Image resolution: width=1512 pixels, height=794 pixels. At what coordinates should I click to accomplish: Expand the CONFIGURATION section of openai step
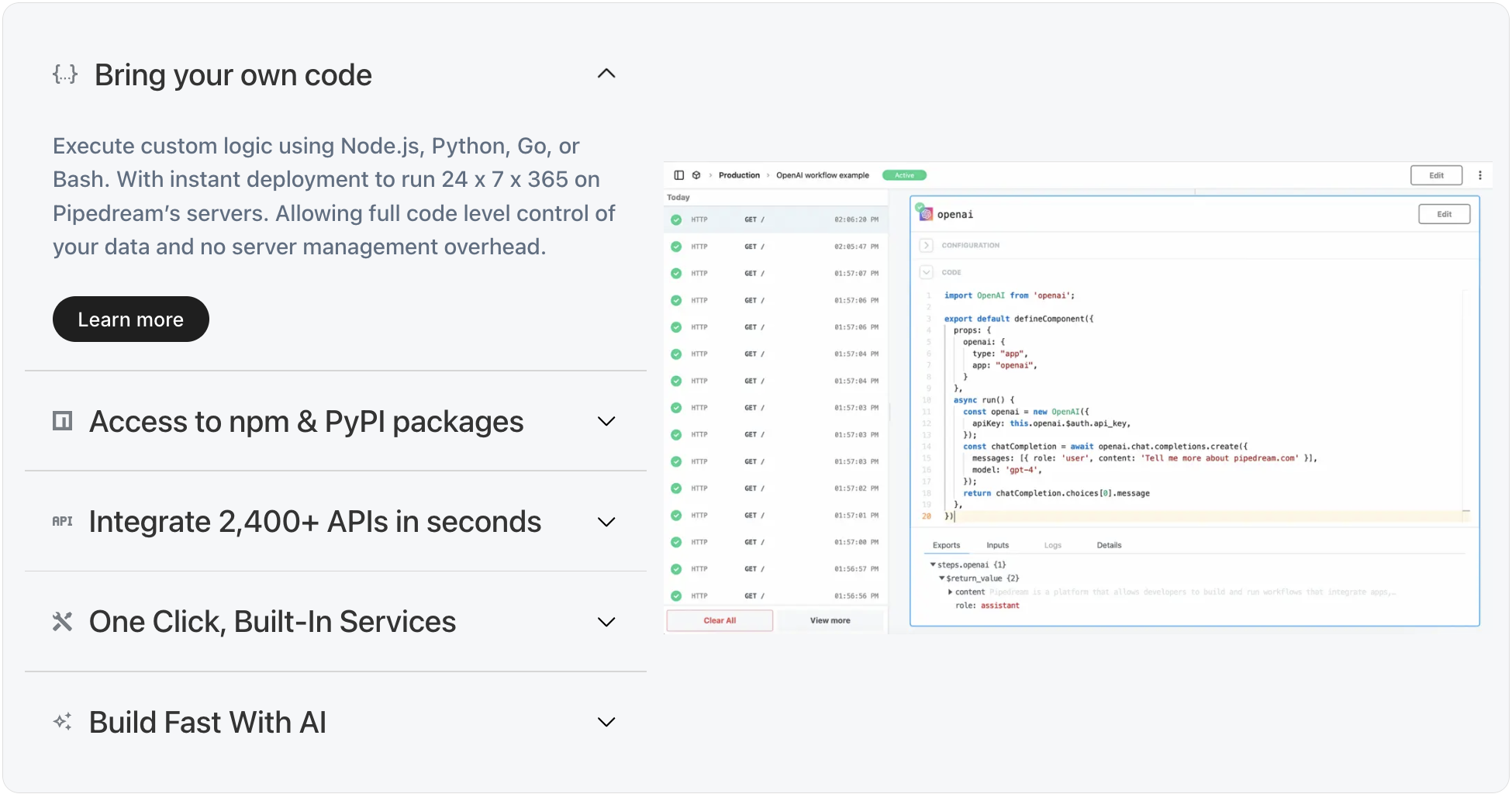926,245
